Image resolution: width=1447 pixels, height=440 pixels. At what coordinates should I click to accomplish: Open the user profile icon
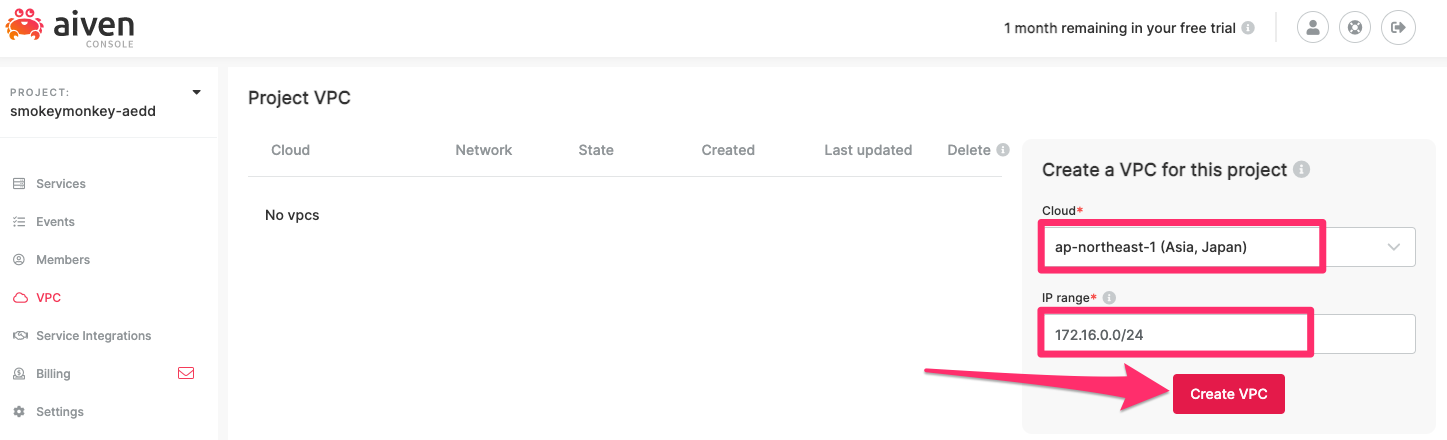point(1312,27)
